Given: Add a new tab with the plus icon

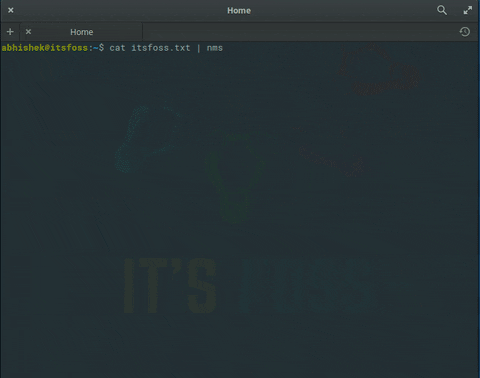Looking at the screenshot, I should (10, 32).
